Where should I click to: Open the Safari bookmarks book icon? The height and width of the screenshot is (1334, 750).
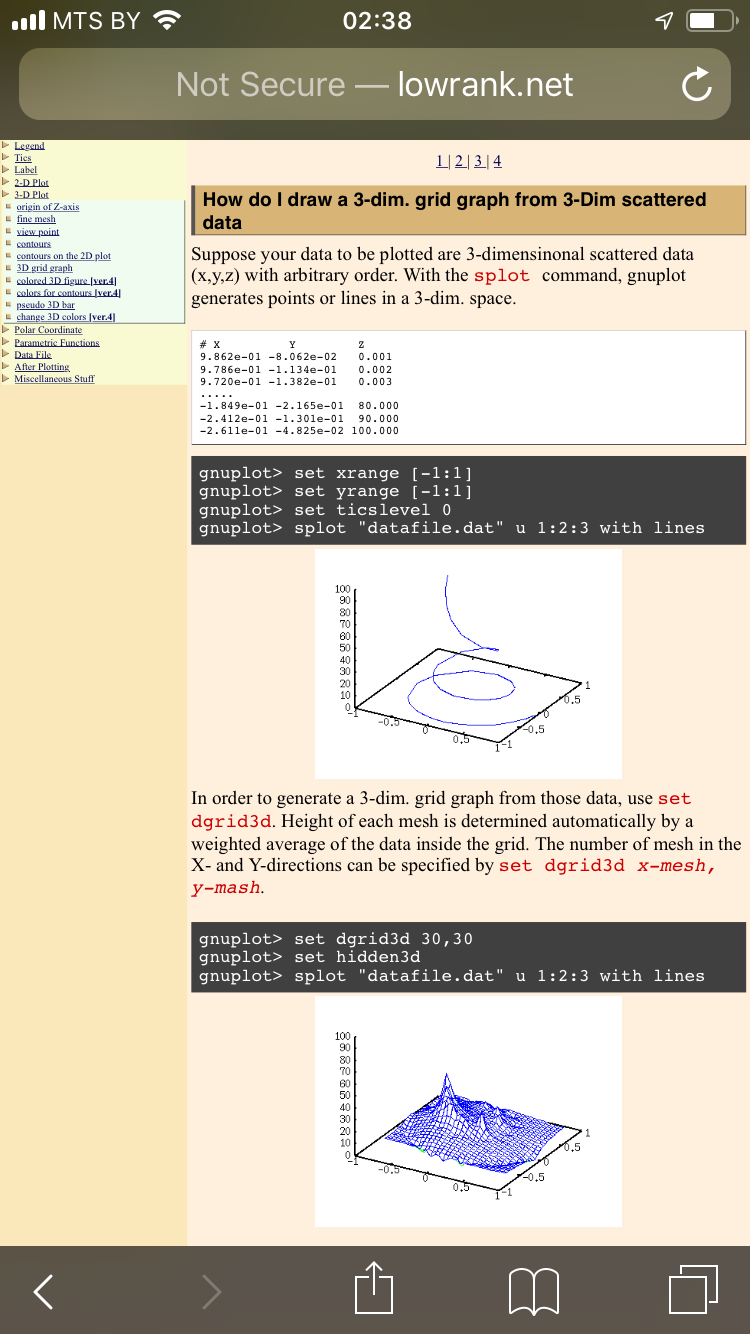tap(532, 1290)
